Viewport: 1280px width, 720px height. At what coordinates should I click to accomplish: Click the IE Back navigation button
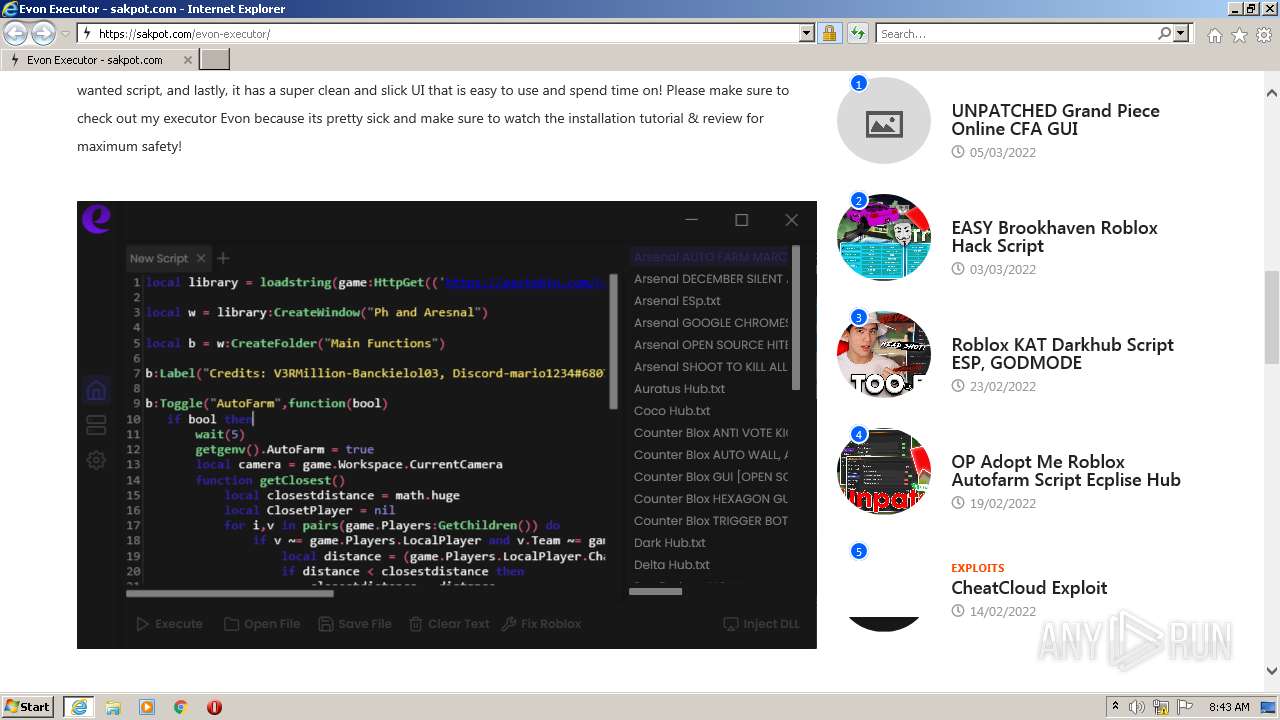[16, 33]
